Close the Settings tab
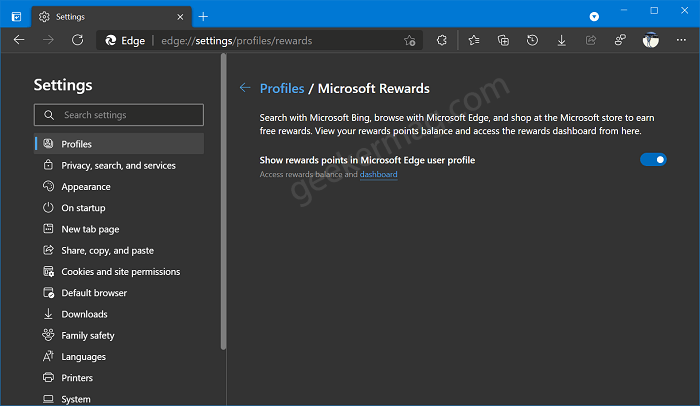This screenshot has height=406, width=700. pos(180,17)
